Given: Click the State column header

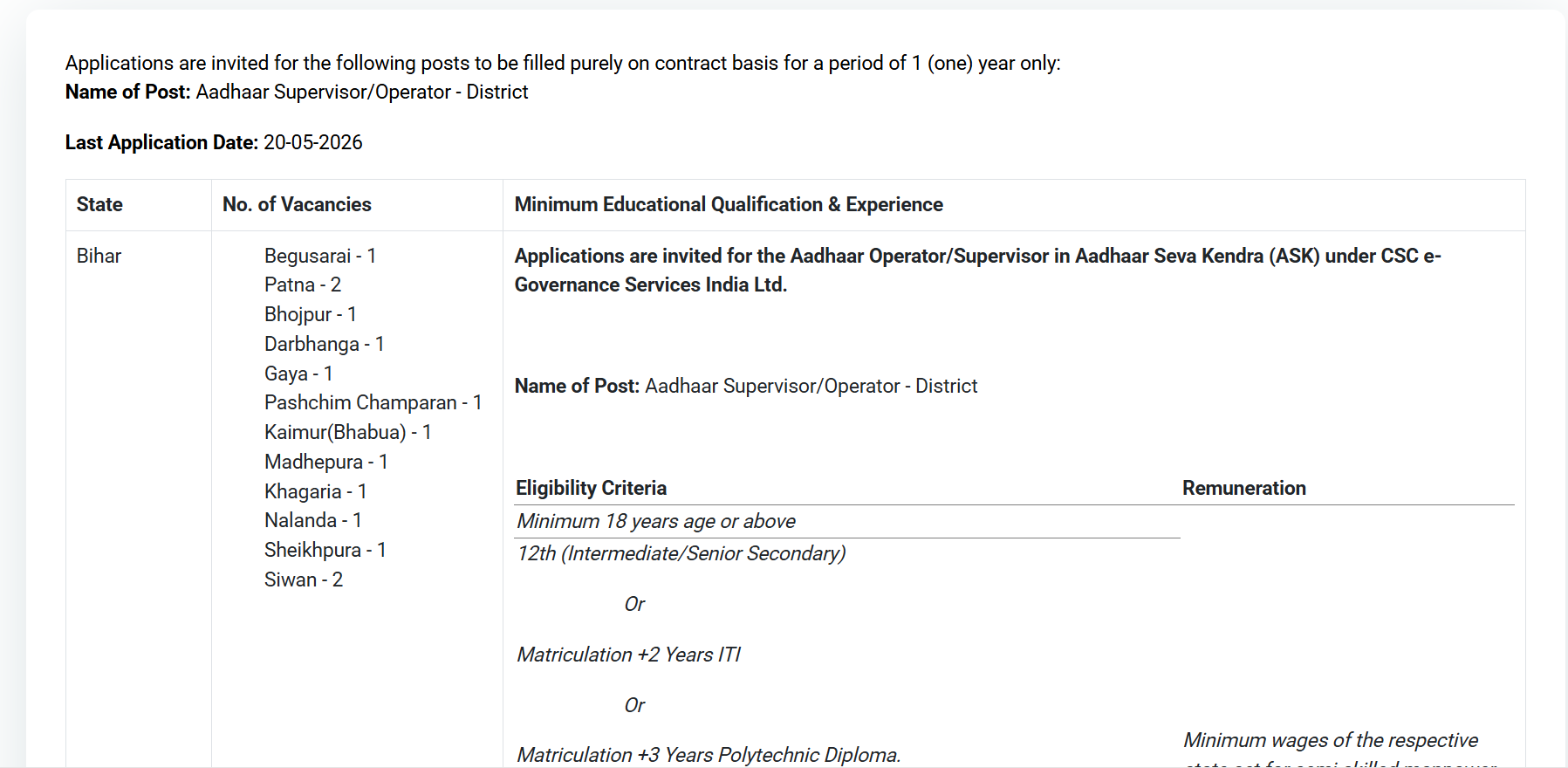Looking at the screenshot, I should (99, 204).
